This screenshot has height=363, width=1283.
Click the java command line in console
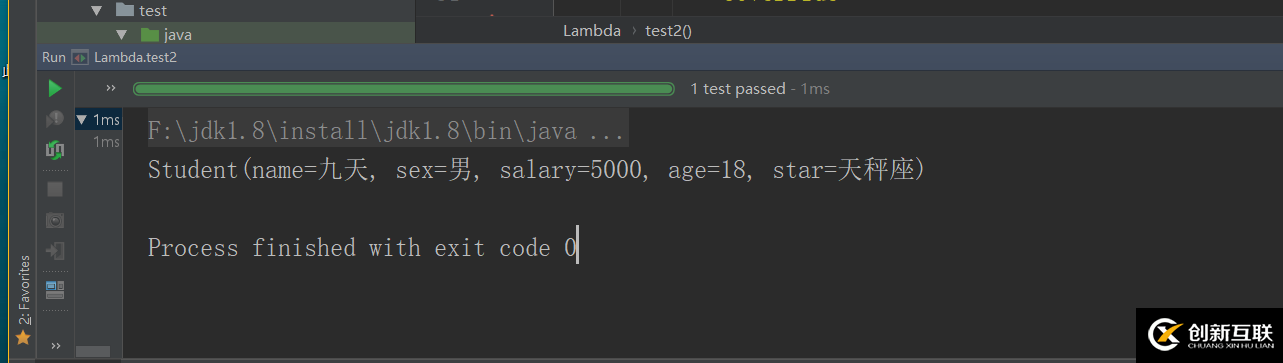coord(387,131)
